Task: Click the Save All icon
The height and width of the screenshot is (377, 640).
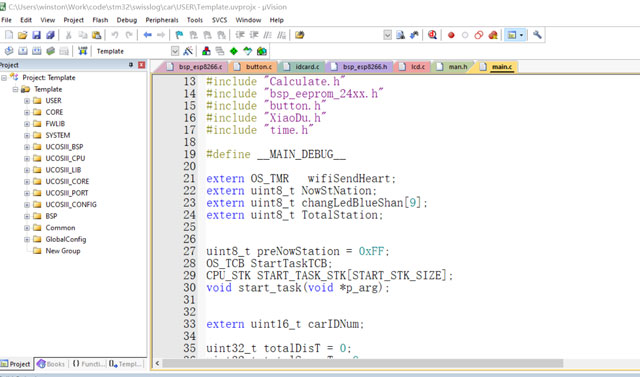Action: (50, 35)
